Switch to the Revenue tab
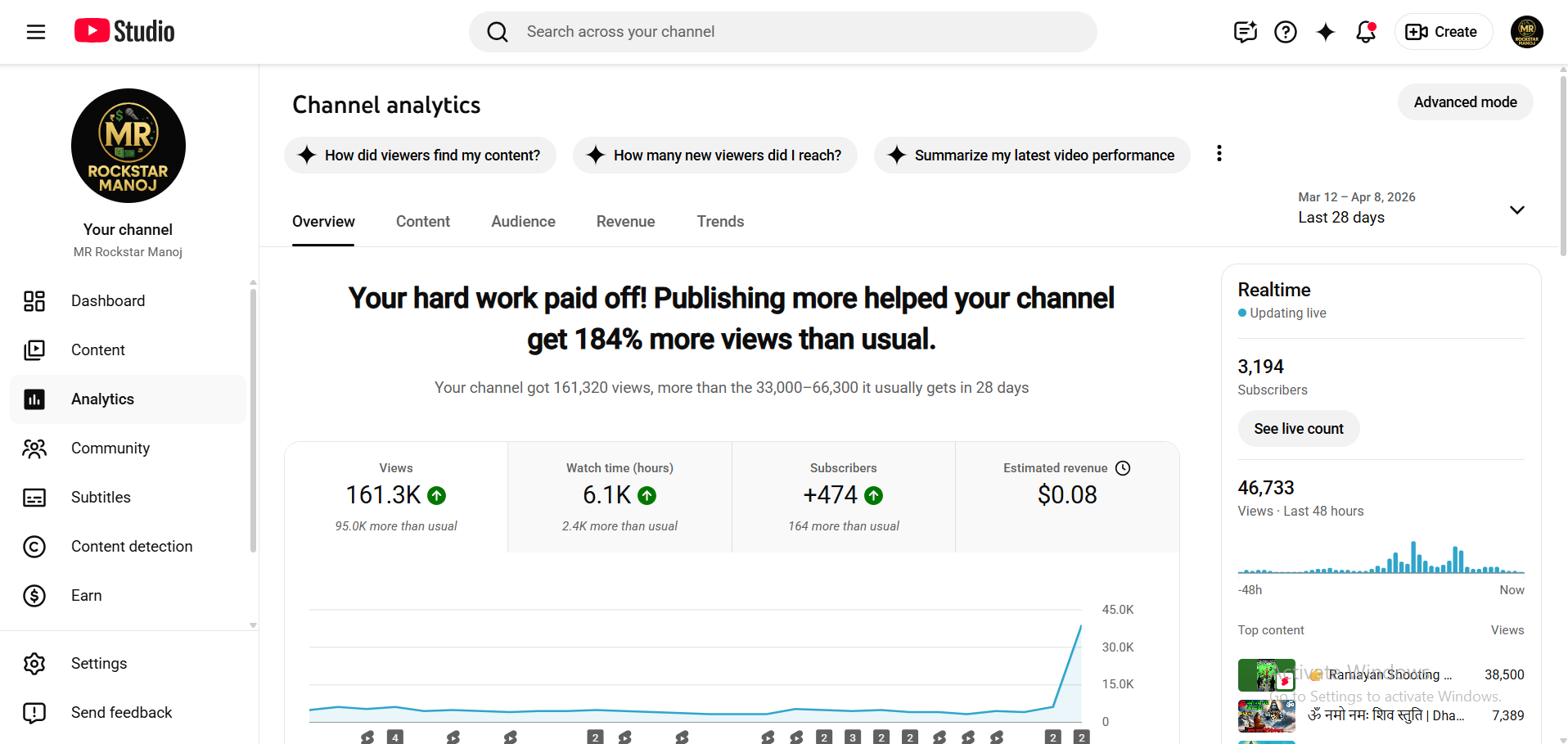1568x744 pixels. coord(625,222)
